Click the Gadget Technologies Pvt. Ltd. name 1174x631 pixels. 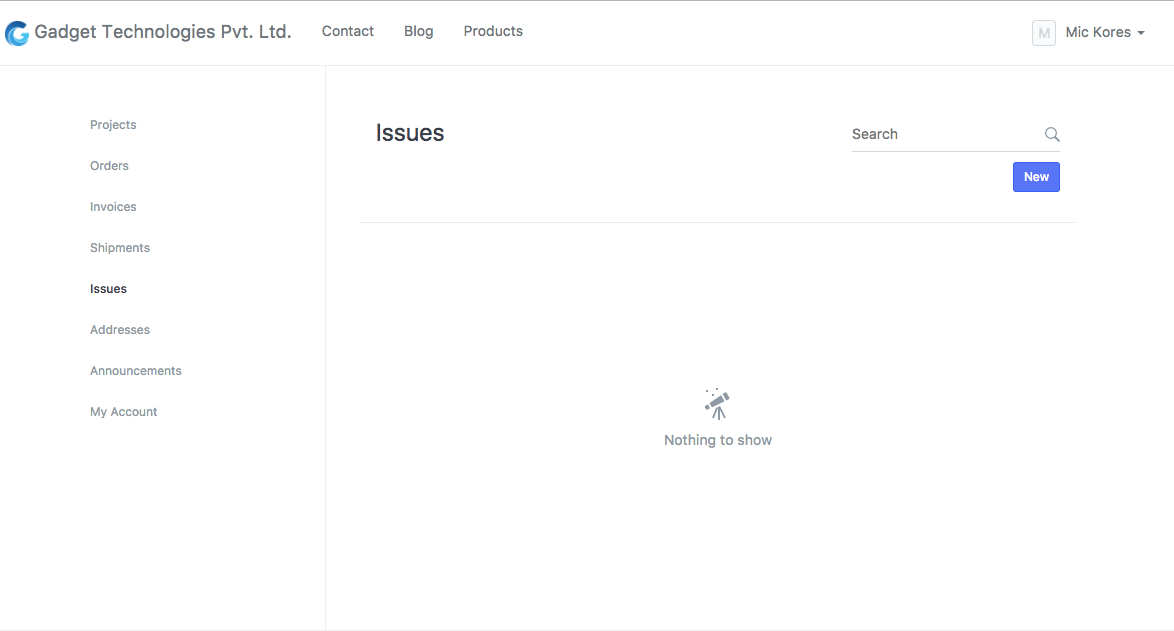[162, 31]
